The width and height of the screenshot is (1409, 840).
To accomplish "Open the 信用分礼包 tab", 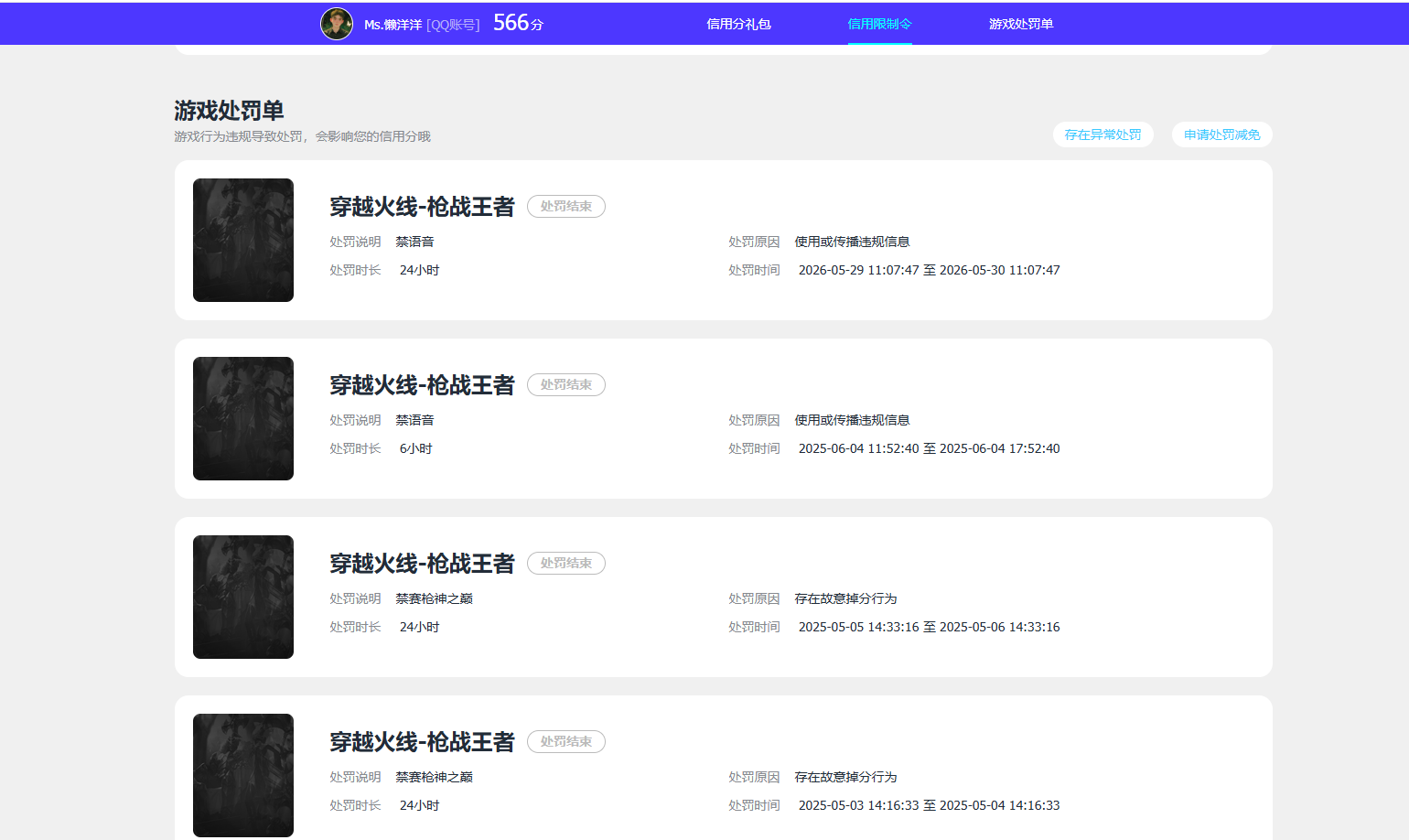I will [738, 24].
